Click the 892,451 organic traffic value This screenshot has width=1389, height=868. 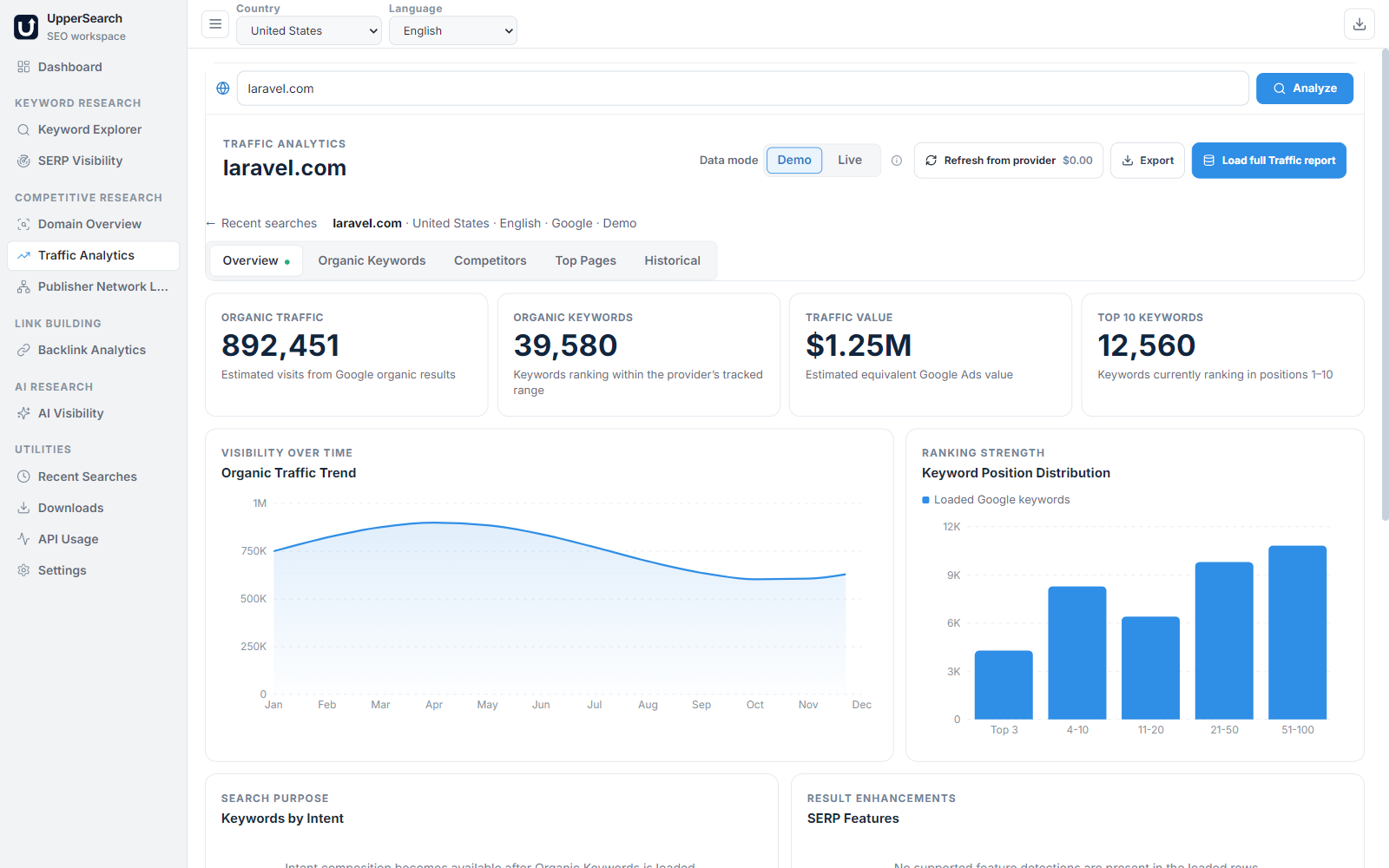click(x=280, y=345)
